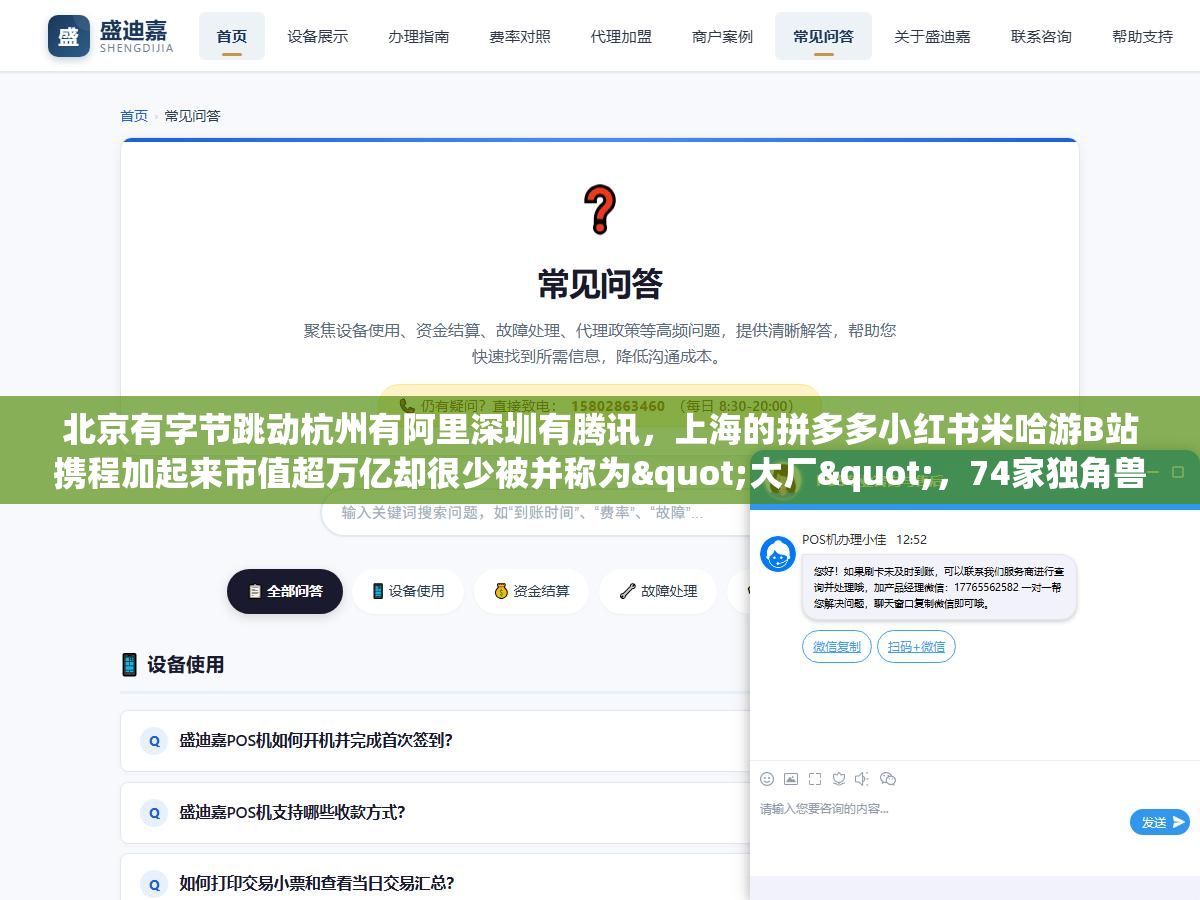Viewport: 1200px width, 900px height.
Task: Click the phone icon beside 设备使用 heading
Action: [129, 664]
